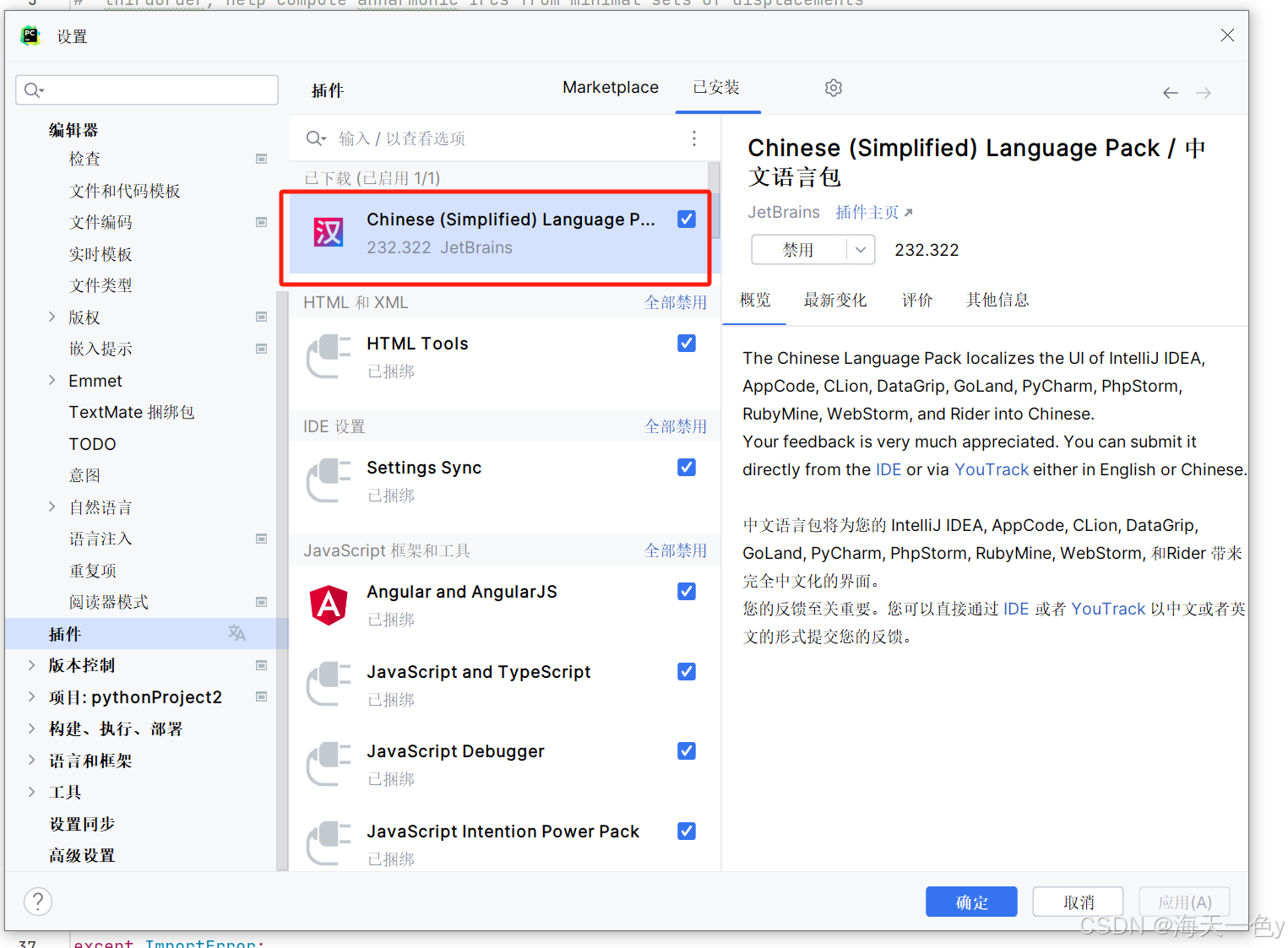Click the help question mark icon
This screenshot has height=948, width=1288.
pos(38,902)
